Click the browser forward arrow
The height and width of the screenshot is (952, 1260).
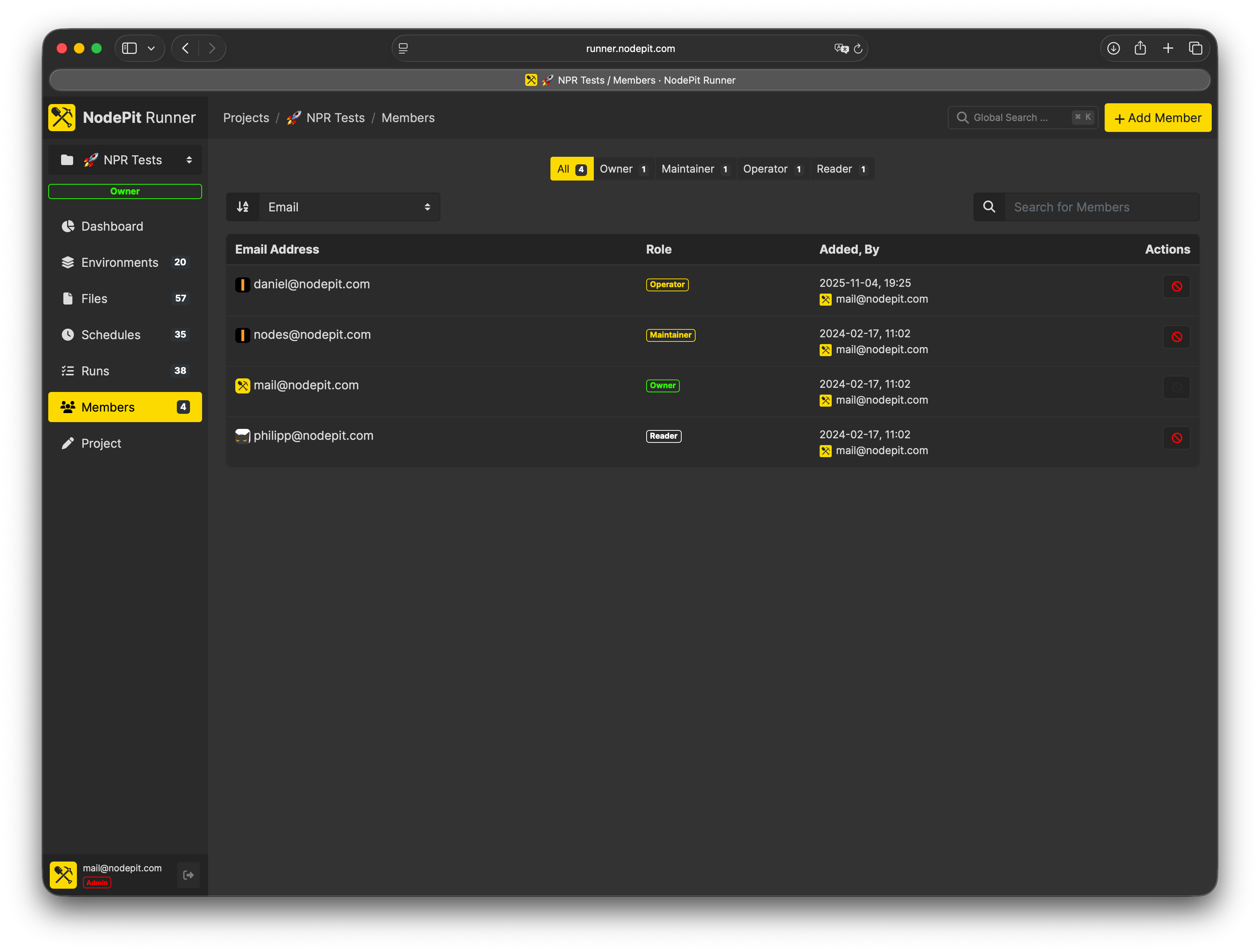tap(212, 48)
